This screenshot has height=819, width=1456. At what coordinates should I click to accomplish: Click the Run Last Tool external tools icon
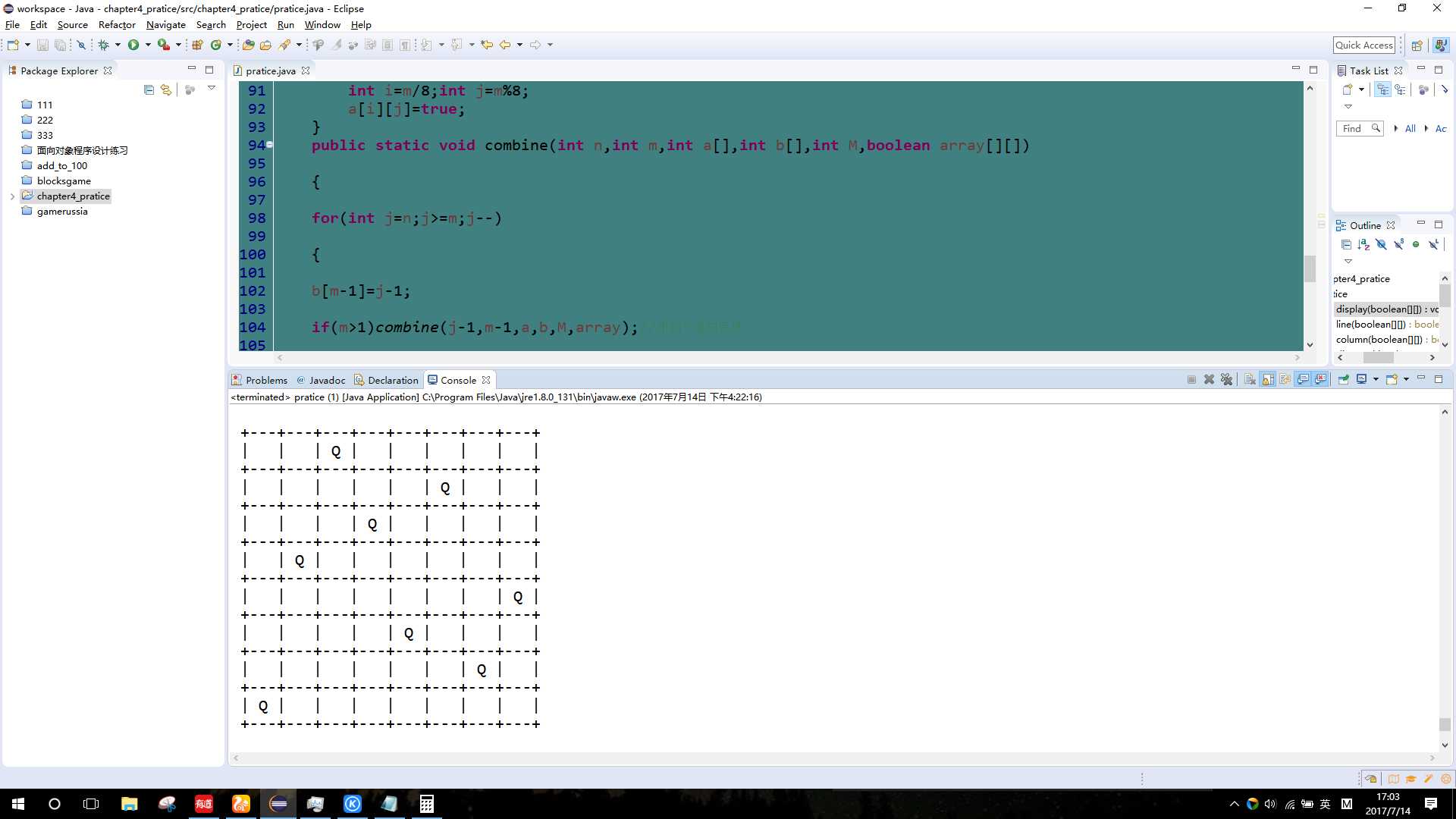tap(163, 45)
